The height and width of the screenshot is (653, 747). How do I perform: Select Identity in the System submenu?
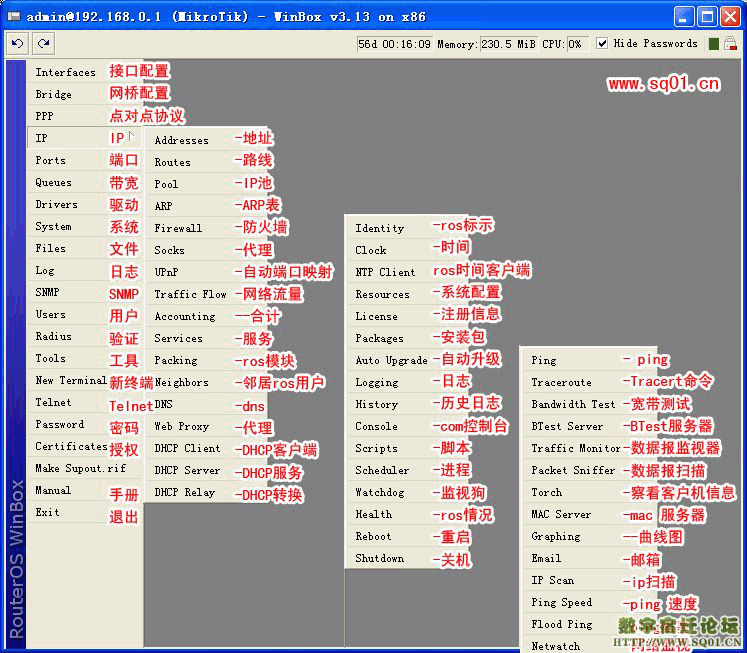pos(408,228)
